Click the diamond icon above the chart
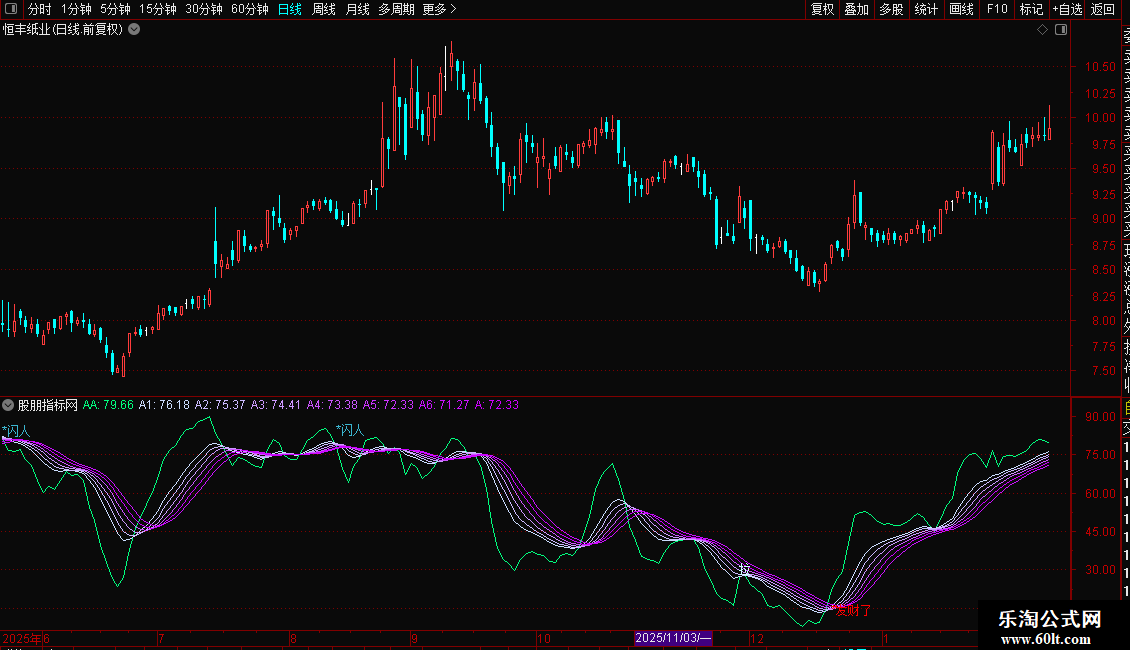This screenshot has height=650, width=1130. coord(1042,30)
